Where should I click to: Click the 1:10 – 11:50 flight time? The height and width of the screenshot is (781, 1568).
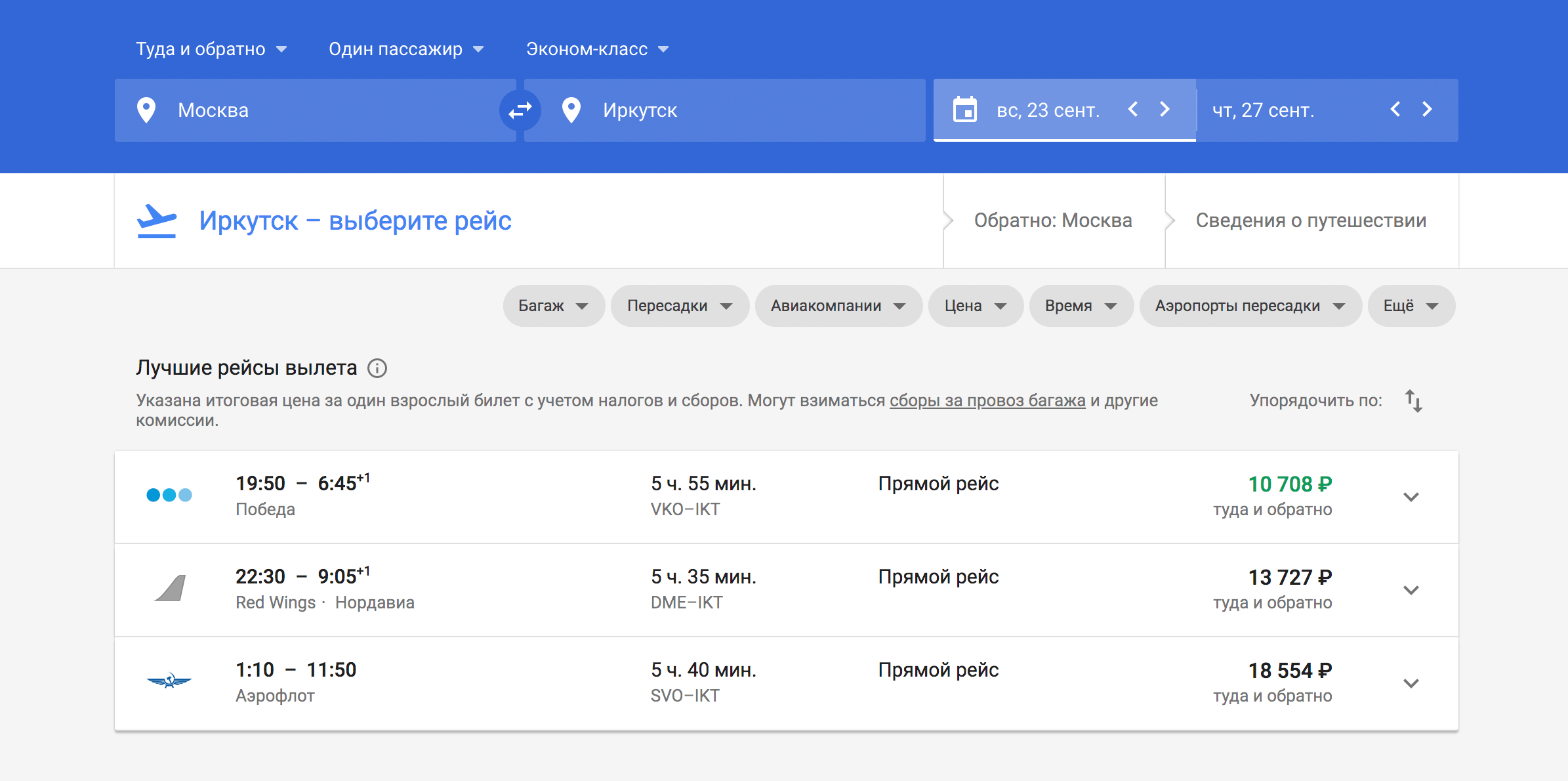point(296,669)
